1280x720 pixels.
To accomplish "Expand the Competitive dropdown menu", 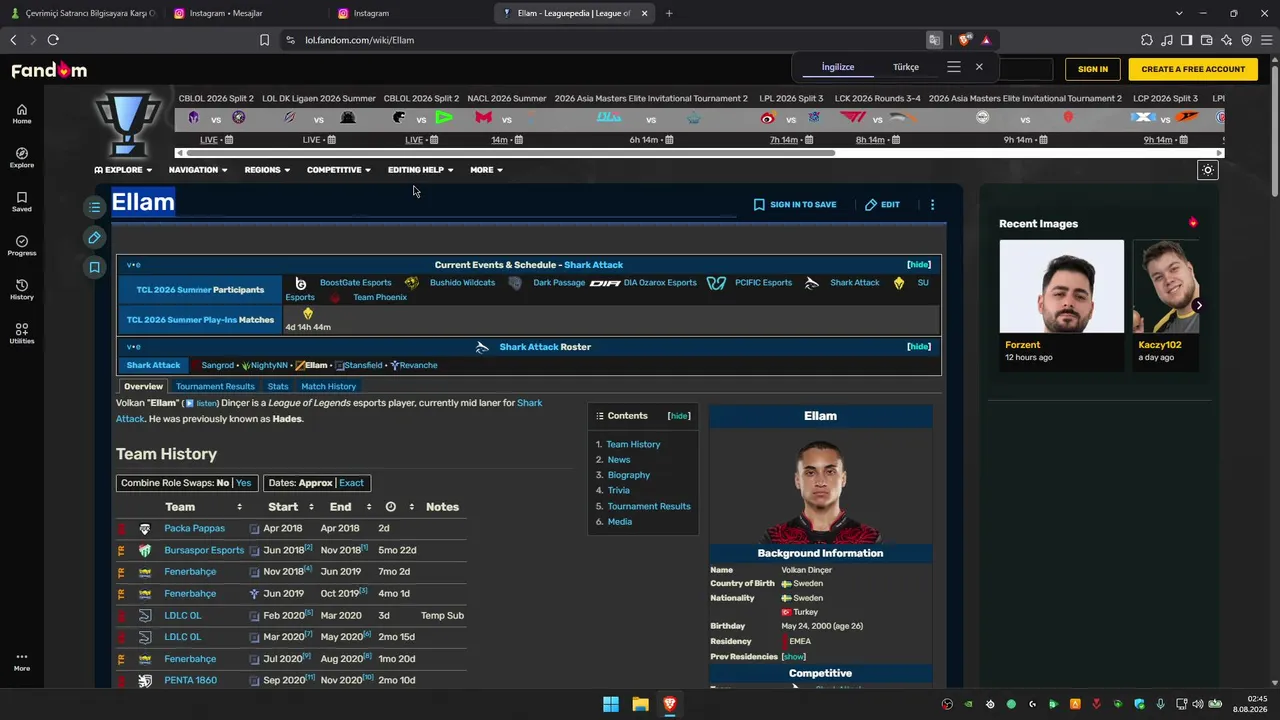I will tap(339, 170).
